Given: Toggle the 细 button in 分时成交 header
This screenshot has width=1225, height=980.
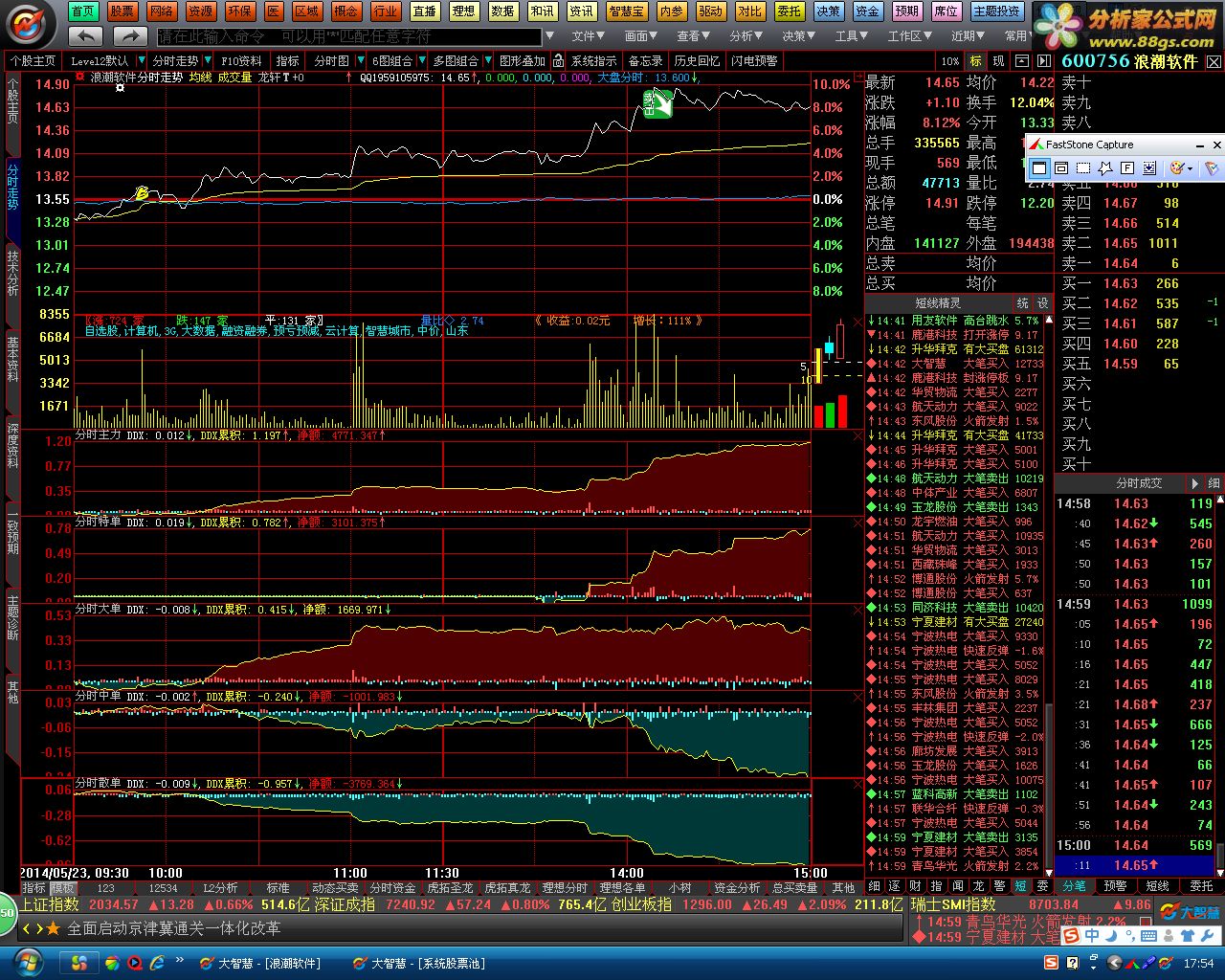Looking at the screenshot, I should click(x=1214, y=483).
